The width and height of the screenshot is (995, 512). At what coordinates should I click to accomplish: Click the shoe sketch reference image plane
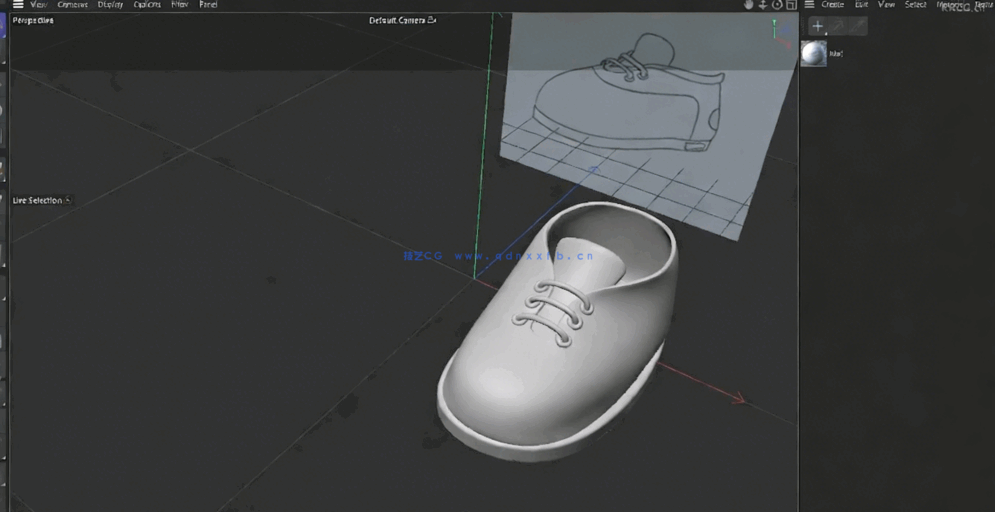pyautogui.click(x=640, y=110)
